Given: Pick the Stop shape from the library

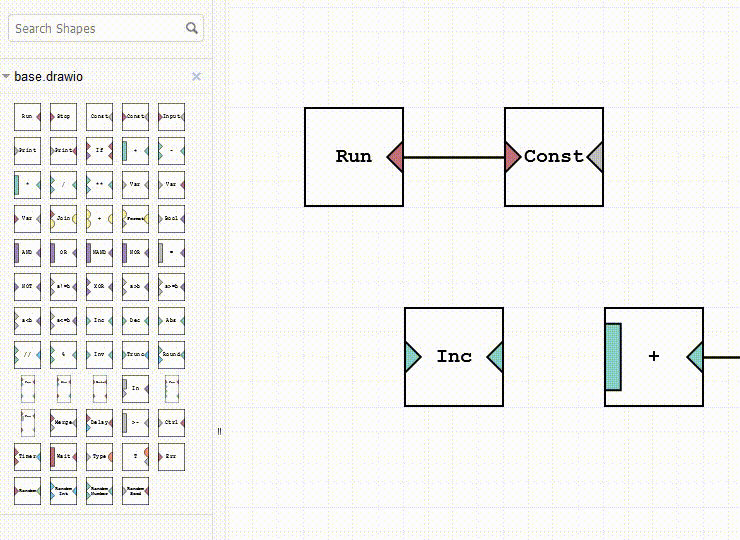Looking at the screenshot, I should pyautogui.click(x=64, y=117).
